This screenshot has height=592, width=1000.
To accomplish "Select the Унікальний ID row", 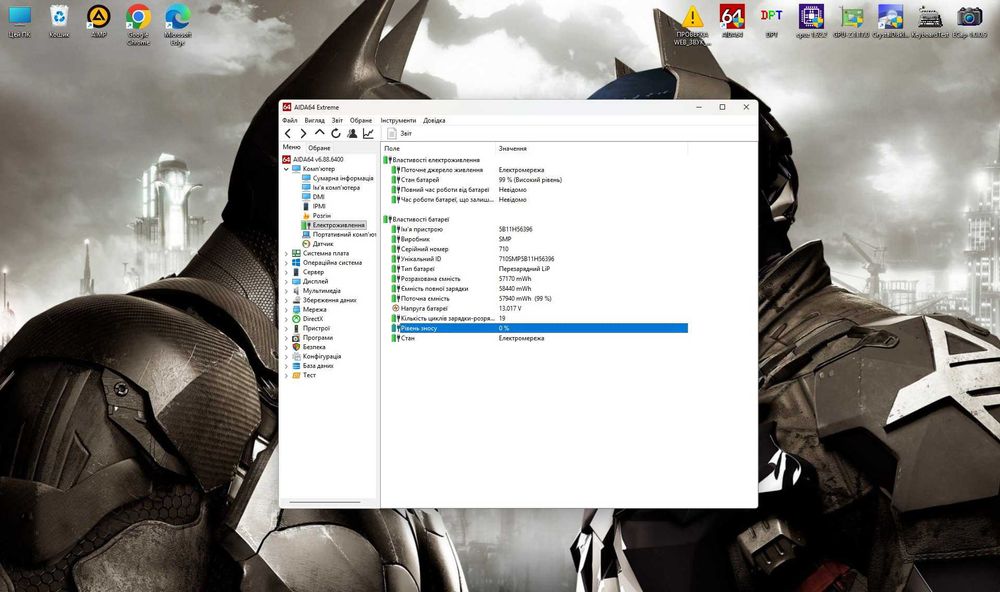I will pyautogui.click(x=540, y=259).
